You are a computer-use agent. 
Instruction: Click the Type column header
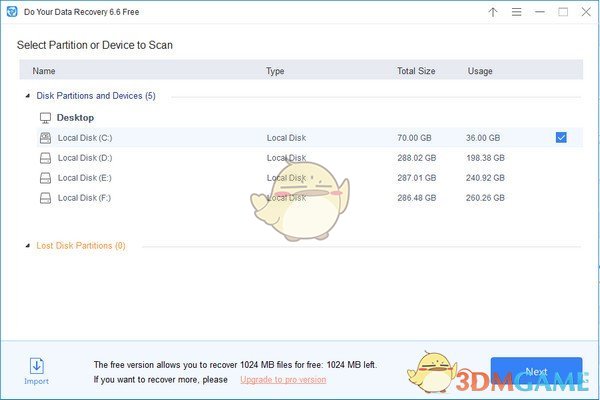[x=275, y=71]
